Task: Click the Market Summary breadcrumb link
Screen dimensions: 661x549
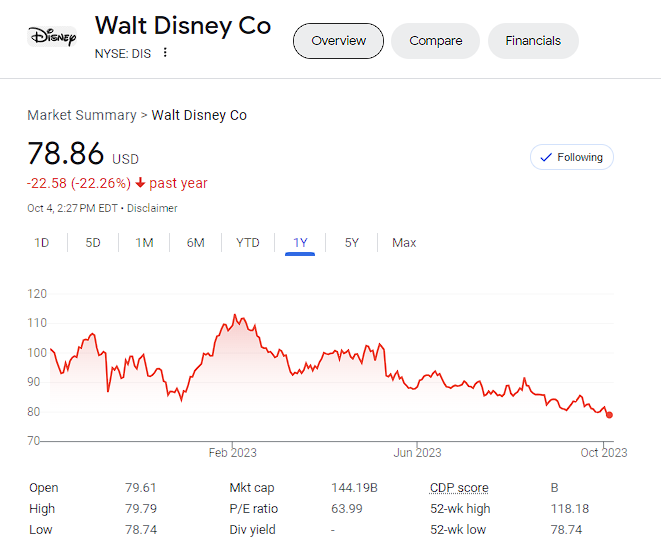Action: coord(82,115)
